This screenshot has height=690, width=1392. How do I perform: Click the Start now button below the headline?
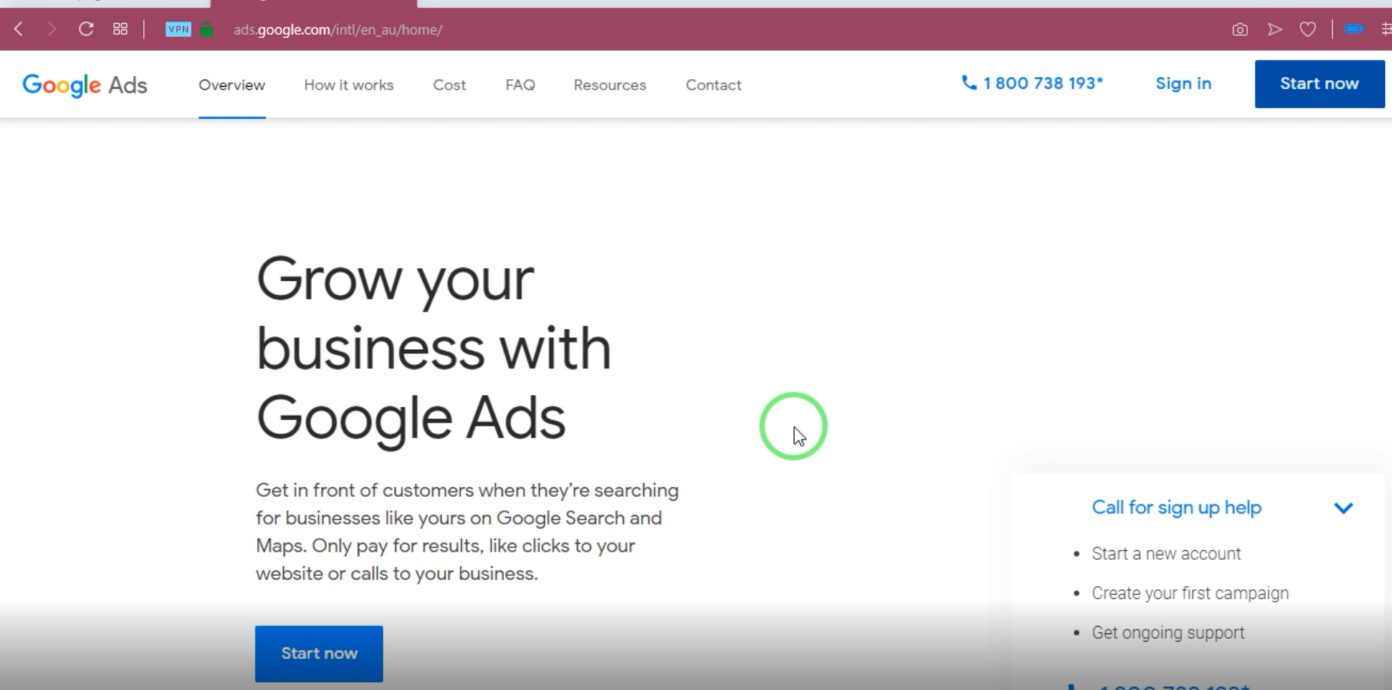pyautogui.click(x=319, y=653)
